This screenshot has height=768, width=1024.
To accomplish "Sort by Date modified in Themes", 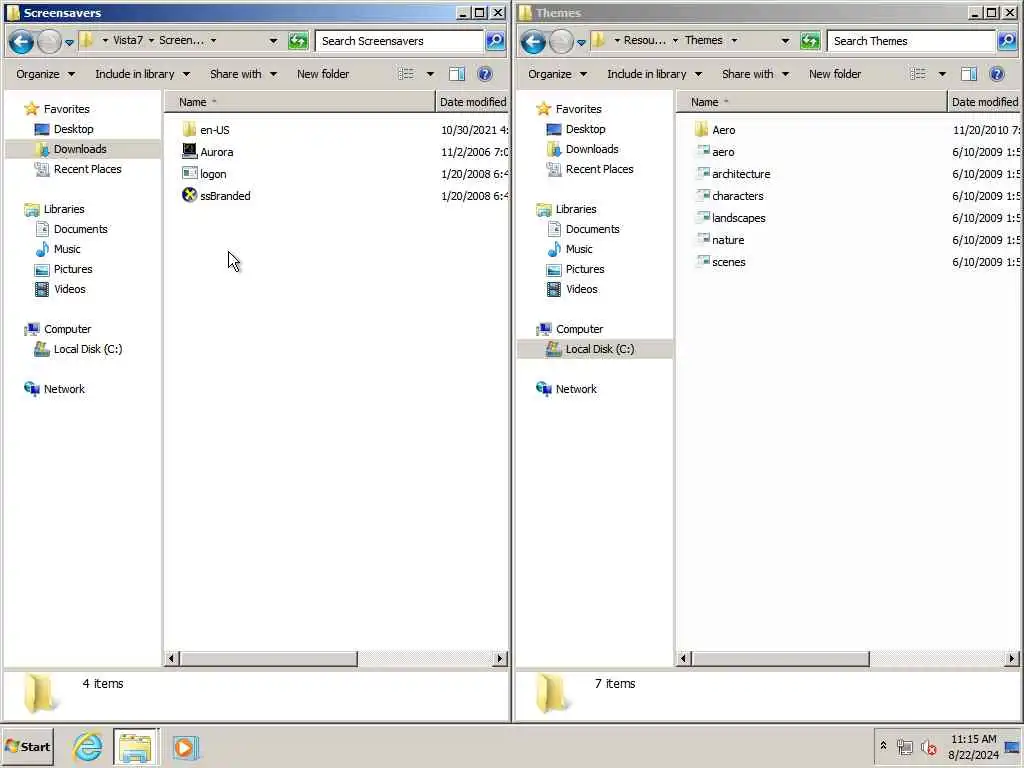I will click(984, 102).
